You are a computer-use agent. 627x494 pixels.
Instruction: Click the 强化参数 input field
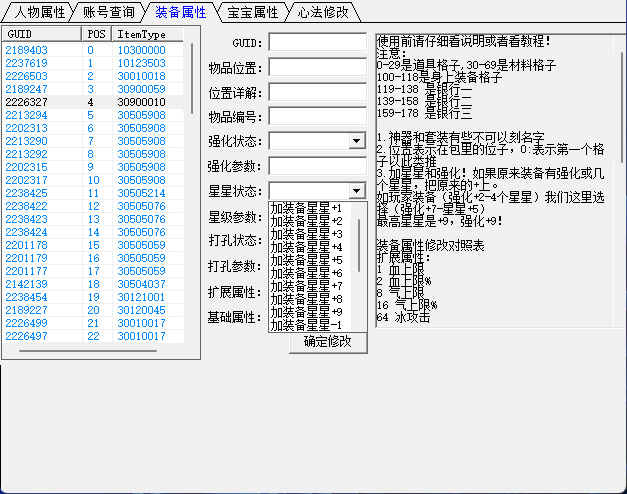coord(318,166)
